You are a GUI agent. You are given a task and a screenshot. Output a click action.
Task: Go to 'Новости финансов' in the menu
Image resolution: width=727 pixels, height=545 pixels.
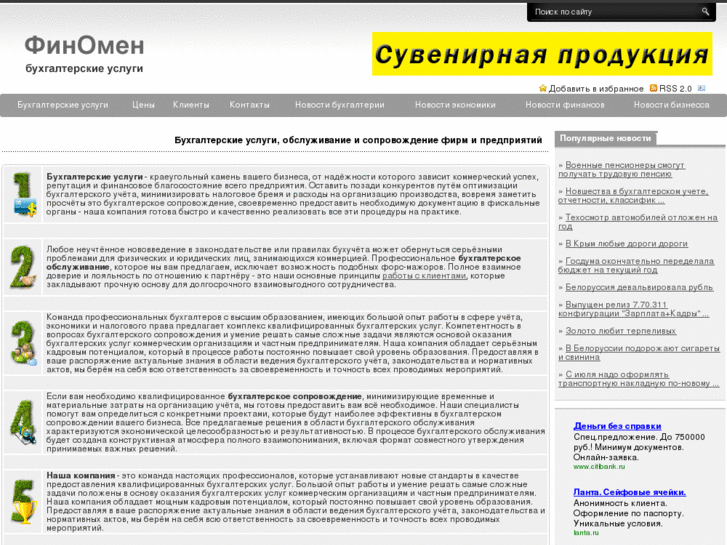tap(565, 105)
